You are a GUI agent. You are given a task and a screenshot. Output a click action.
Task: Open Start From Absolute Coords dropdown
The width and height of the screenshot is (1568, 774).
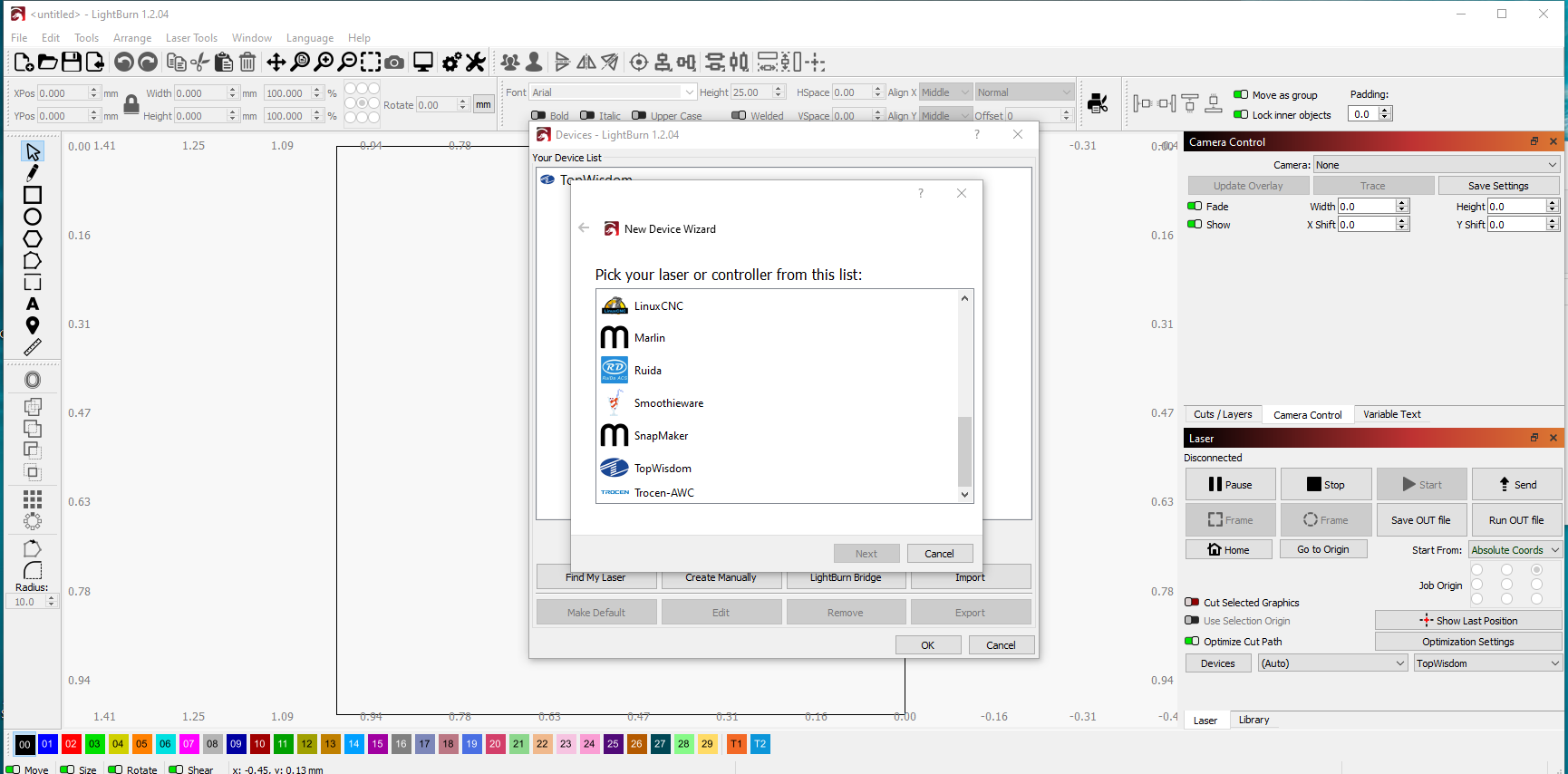click(x=1515, y=549)
